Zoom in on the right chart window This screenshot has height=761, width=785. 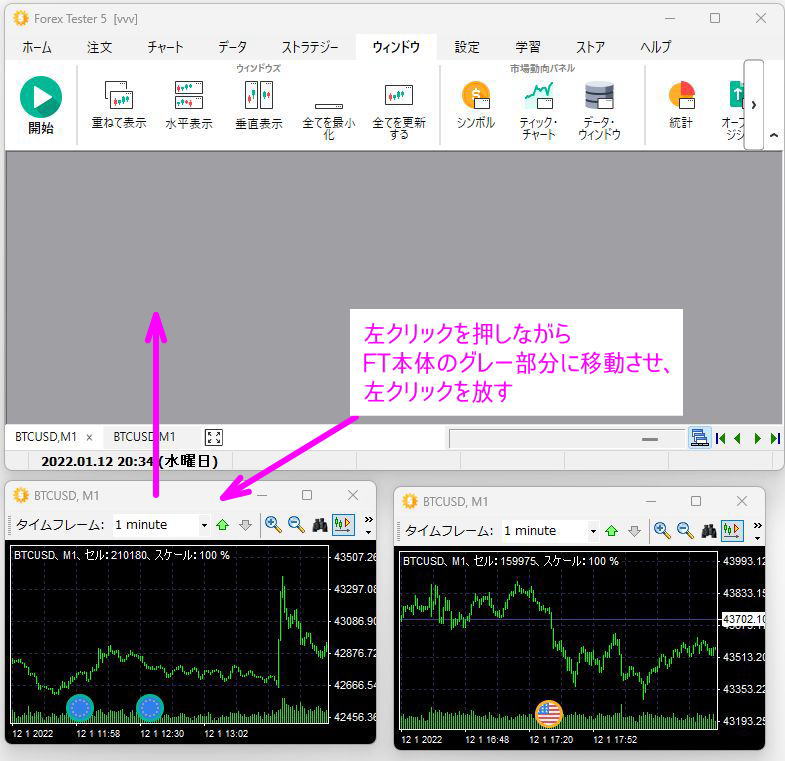tap(662, 531)
